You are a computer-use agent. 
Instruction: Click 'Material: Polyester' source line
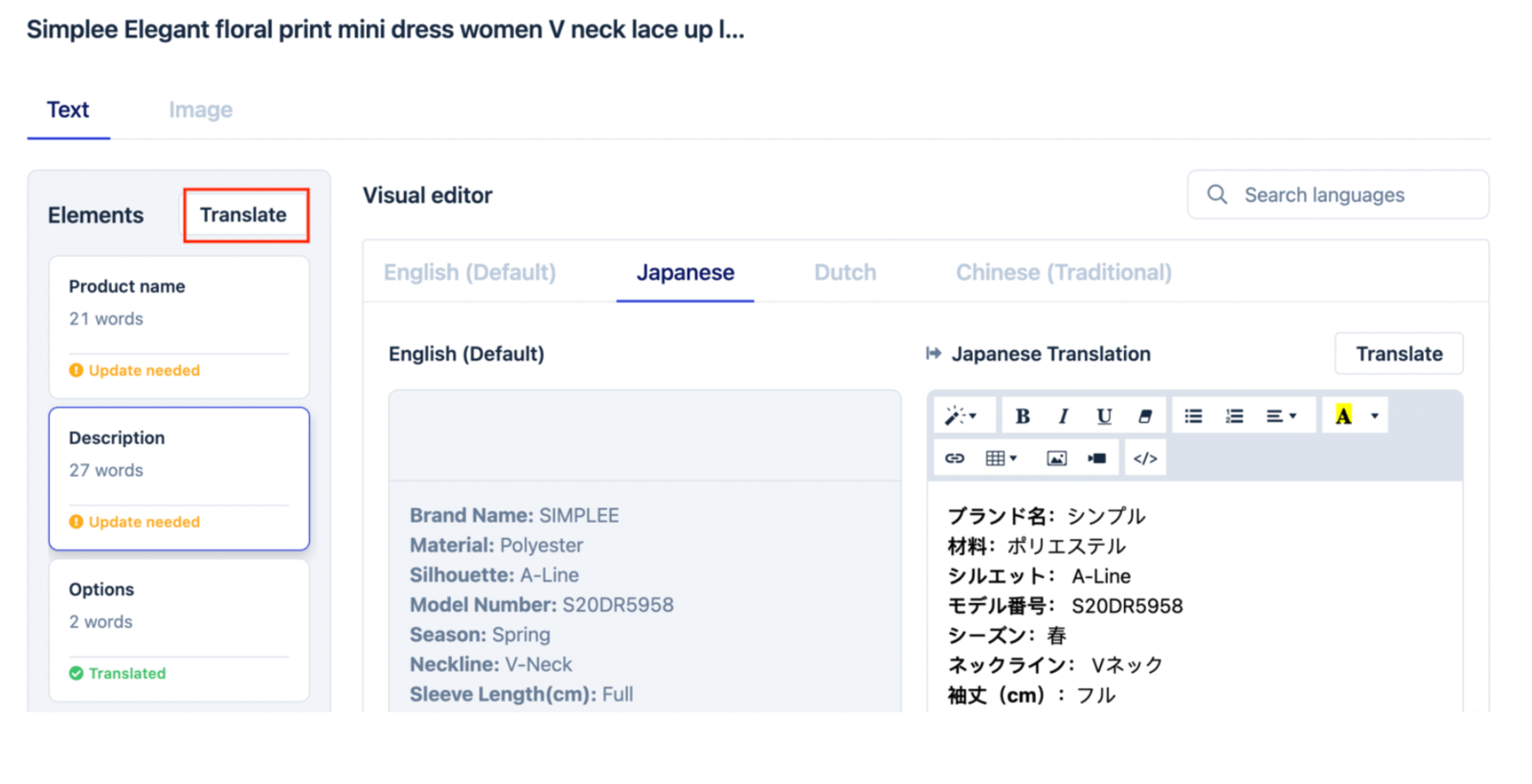click(496, 545)
